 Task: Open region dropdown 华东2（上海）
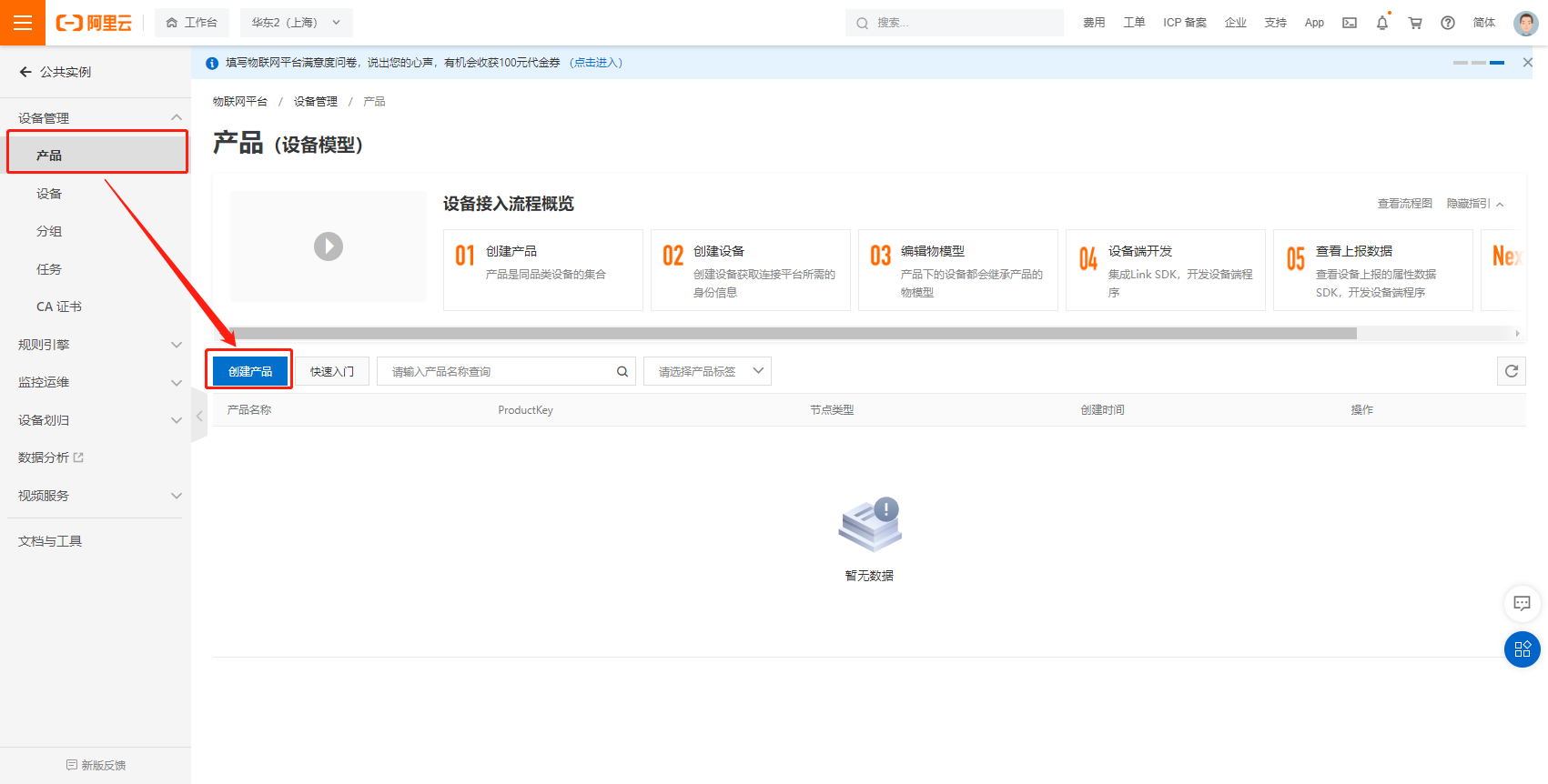pyautogui.click(x=297, y=23)
